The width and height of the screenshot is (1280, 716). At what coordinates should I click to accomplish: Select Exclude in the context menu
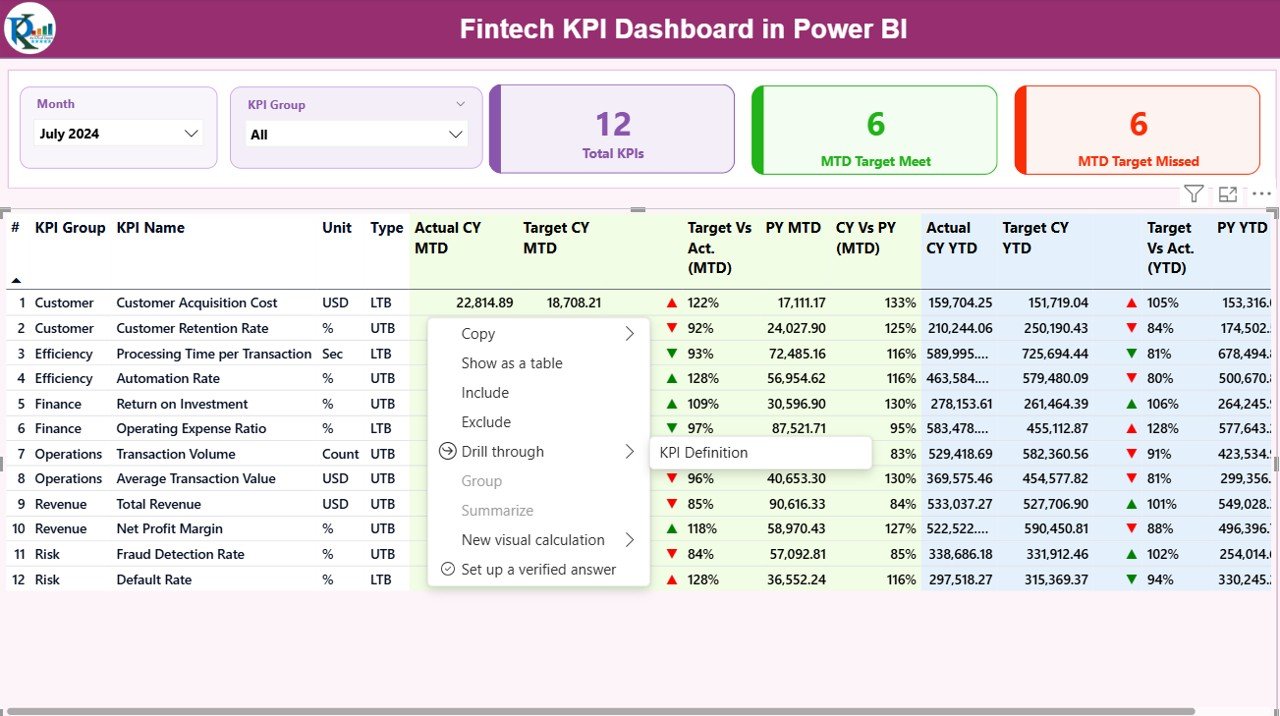486,422
